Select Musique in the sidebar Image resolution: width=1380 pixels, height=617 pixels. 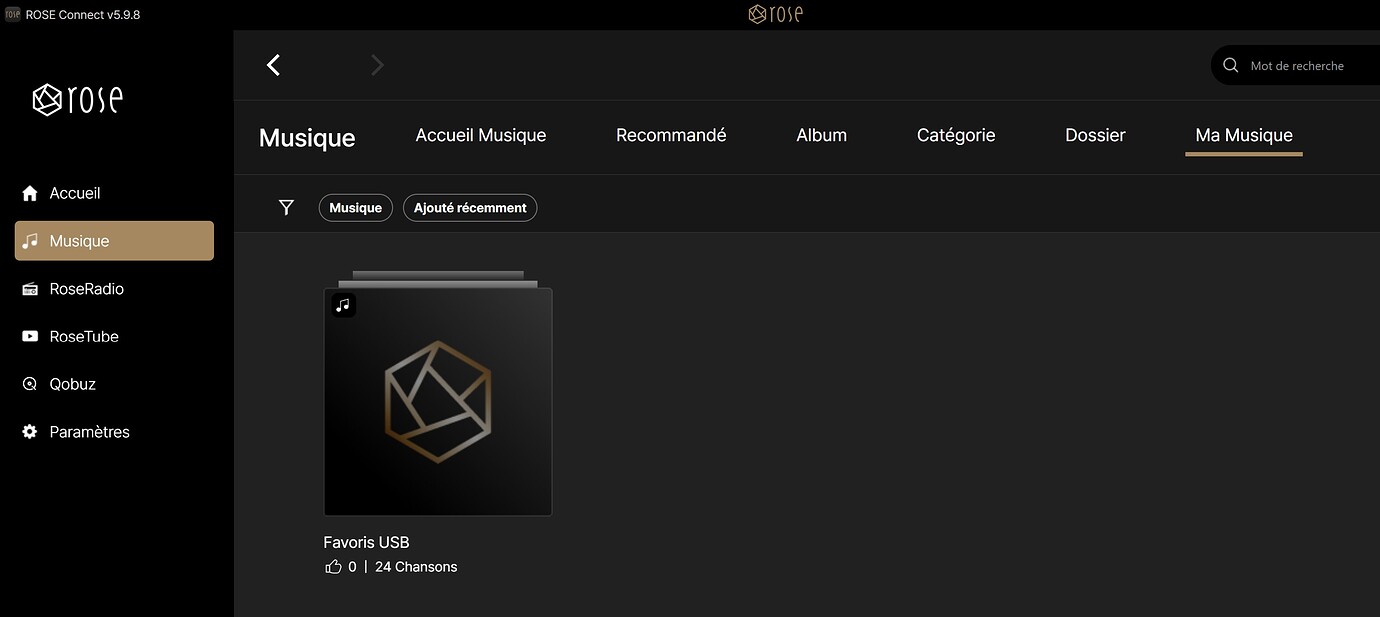114,241
